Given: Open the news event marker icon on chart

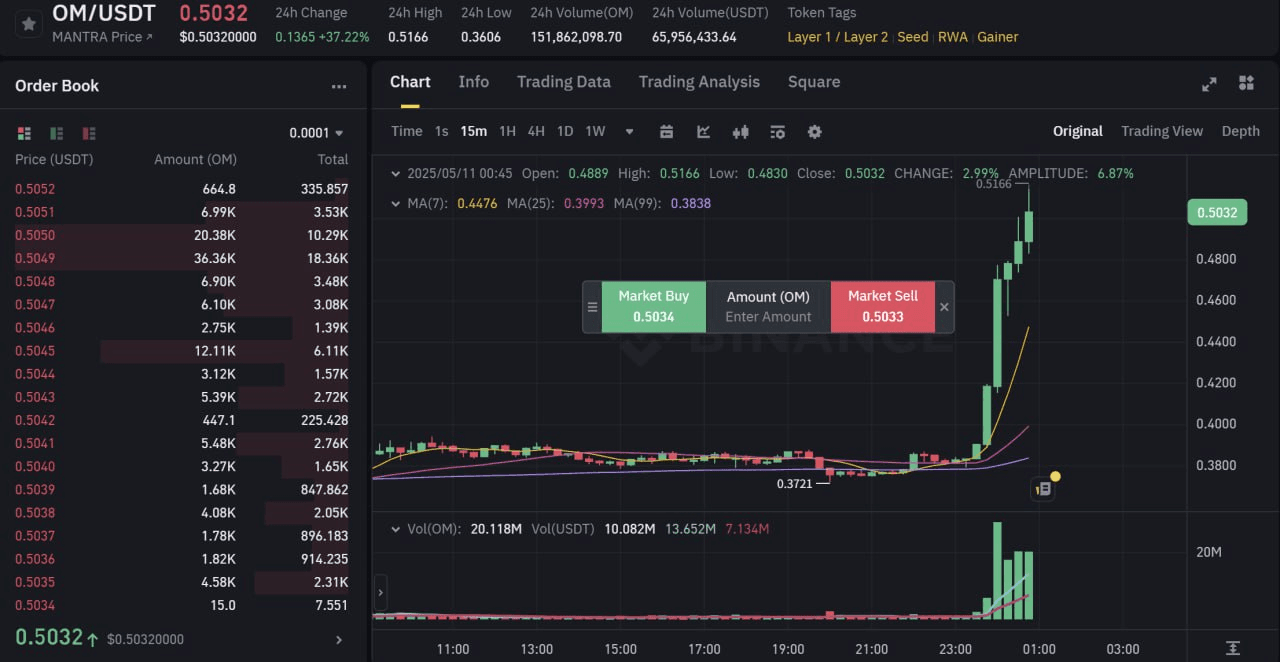Looking at the screenshot, I should (x=1042, y=489).
